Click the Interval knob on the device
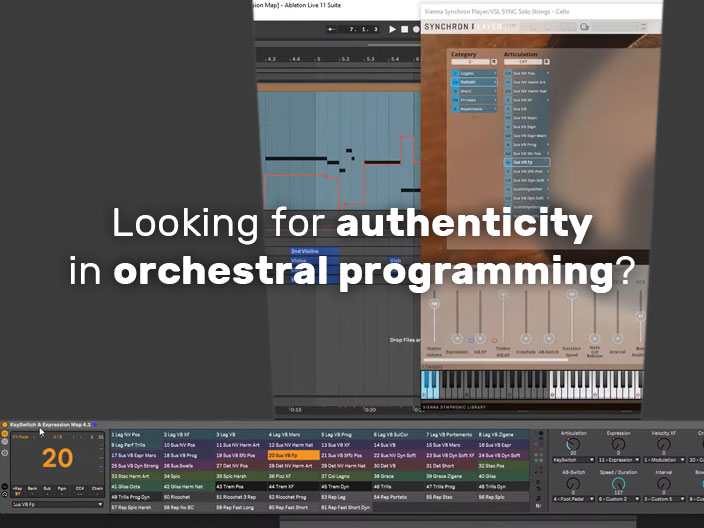704x528 pixels. 664,484
